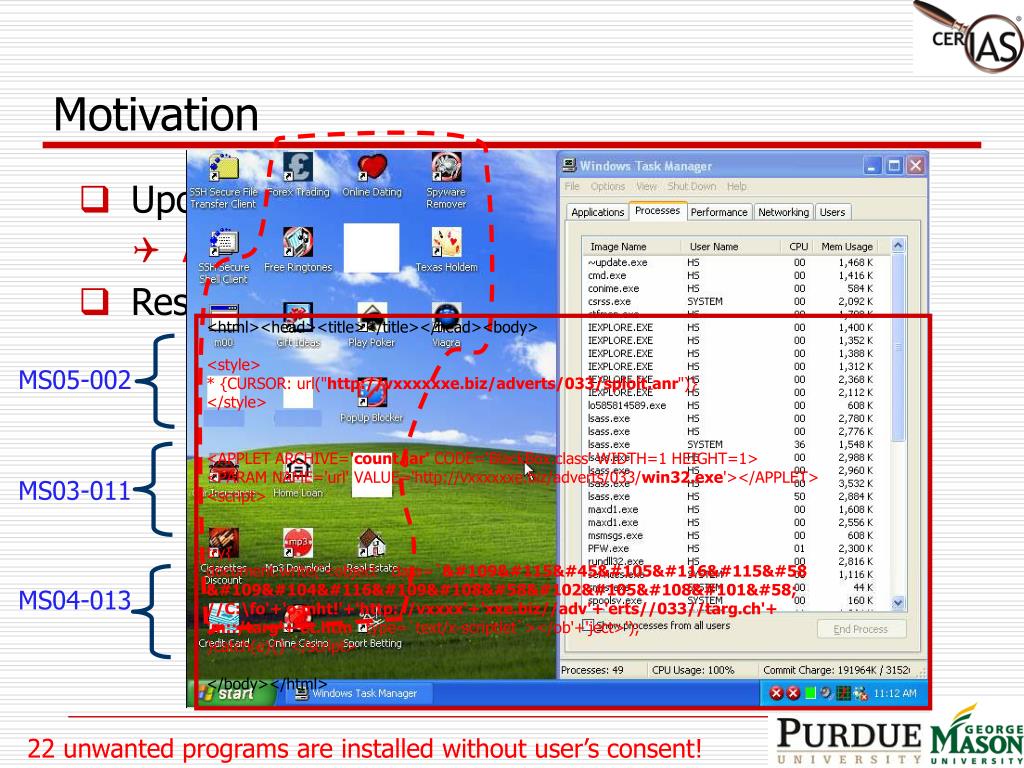
Task: Select the msmsgs.exe process row
Action: pos(731,536)
